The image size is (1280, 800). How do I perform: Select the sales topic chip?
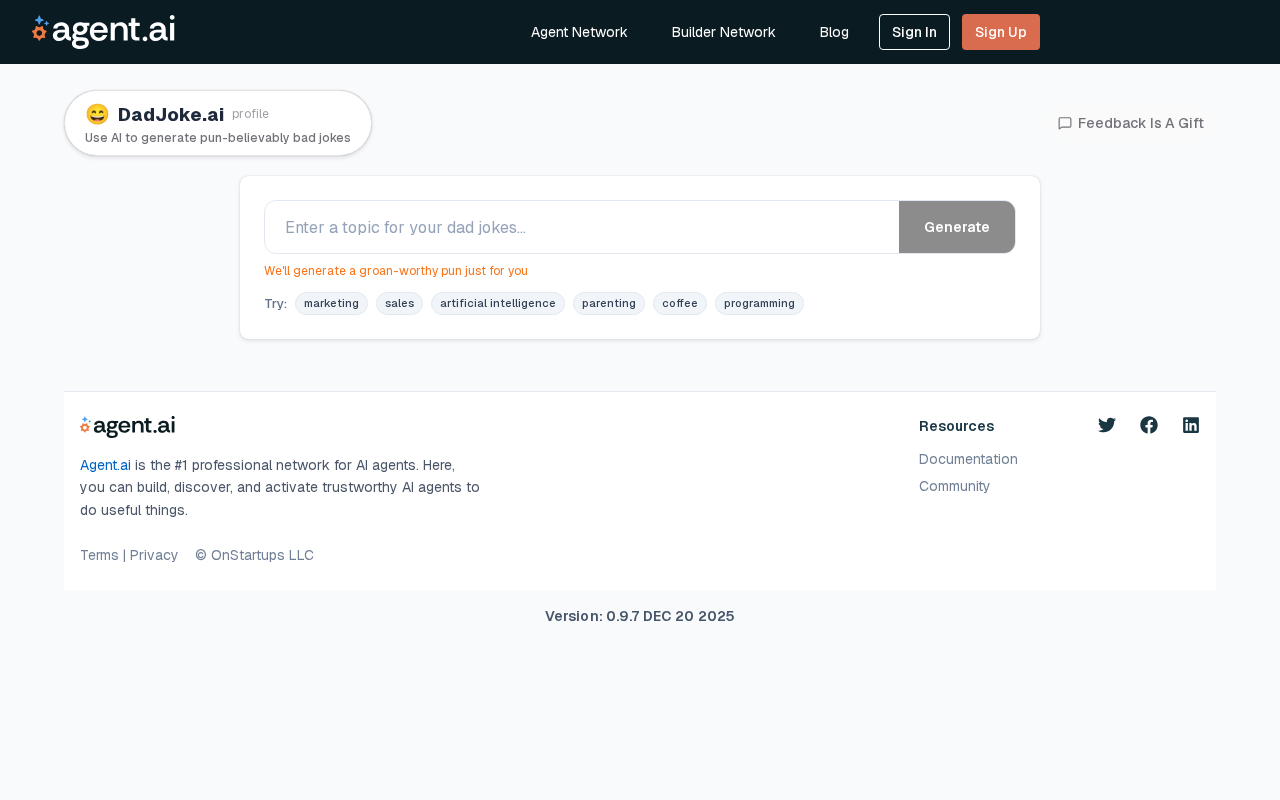(399, 304)
